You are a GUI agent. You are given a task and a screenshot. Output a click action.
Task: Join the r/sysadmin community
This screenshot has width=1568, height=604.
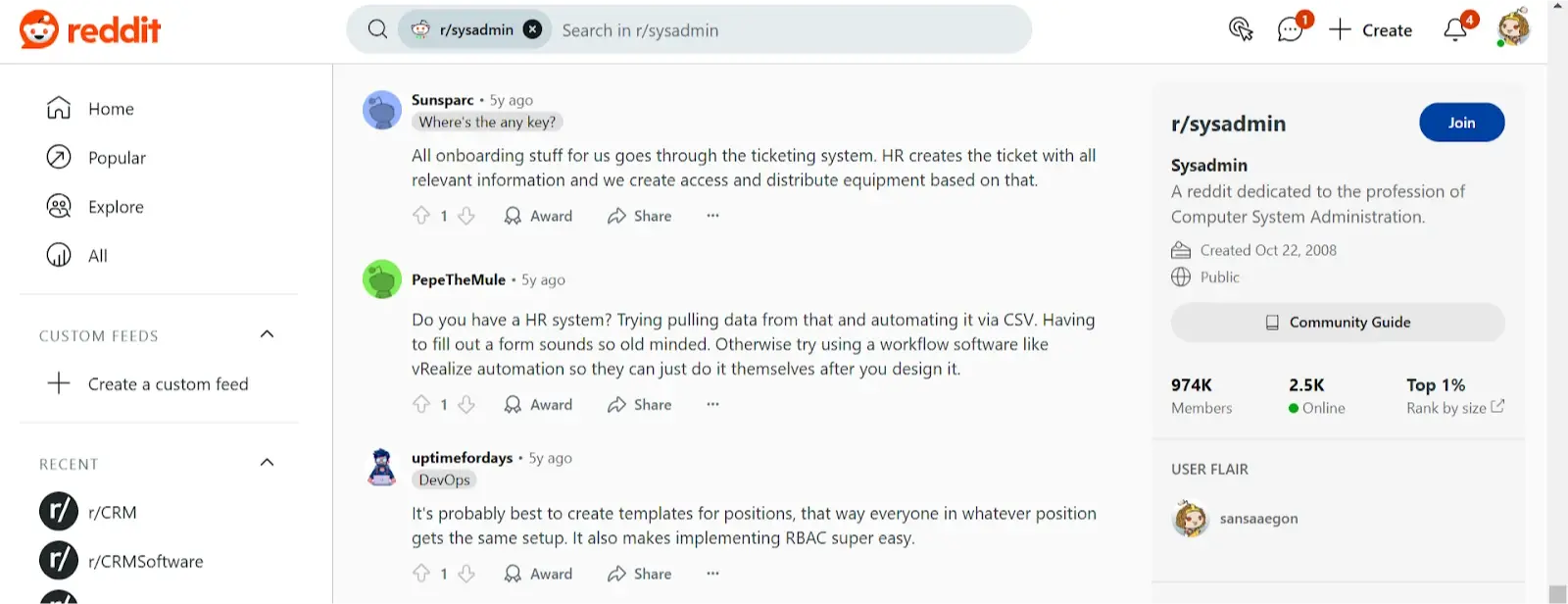pos(1460,123)
